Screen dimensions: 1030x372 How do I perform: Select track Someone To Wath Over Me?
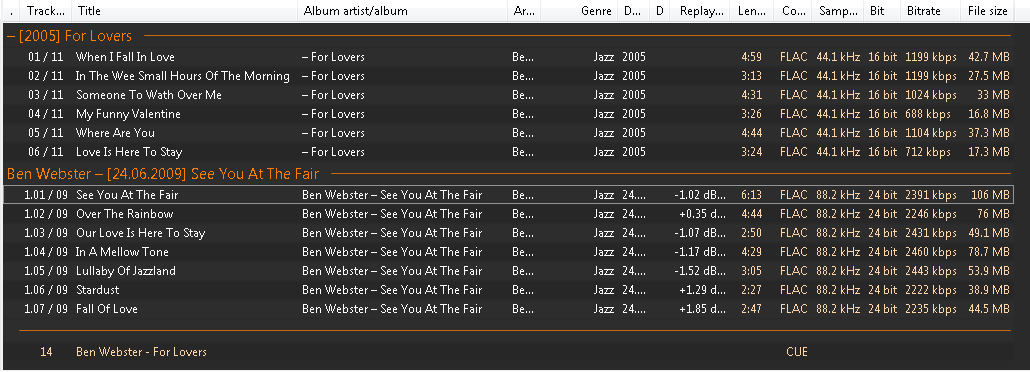[148, 95]
